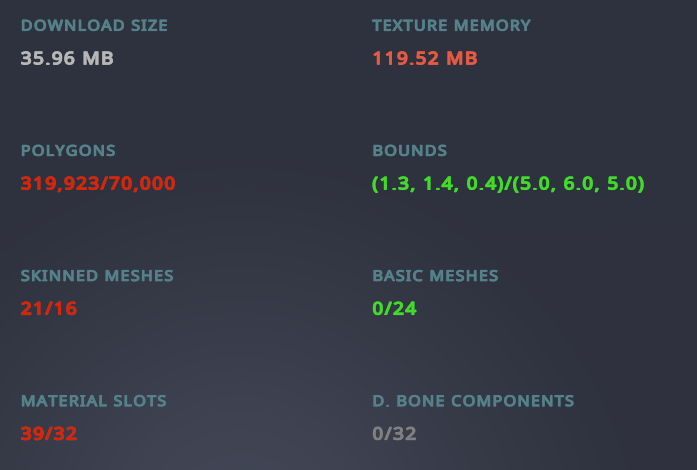Select the 39/32 material slots value
The width and height of the screenshot is (697, 470).
49,434
